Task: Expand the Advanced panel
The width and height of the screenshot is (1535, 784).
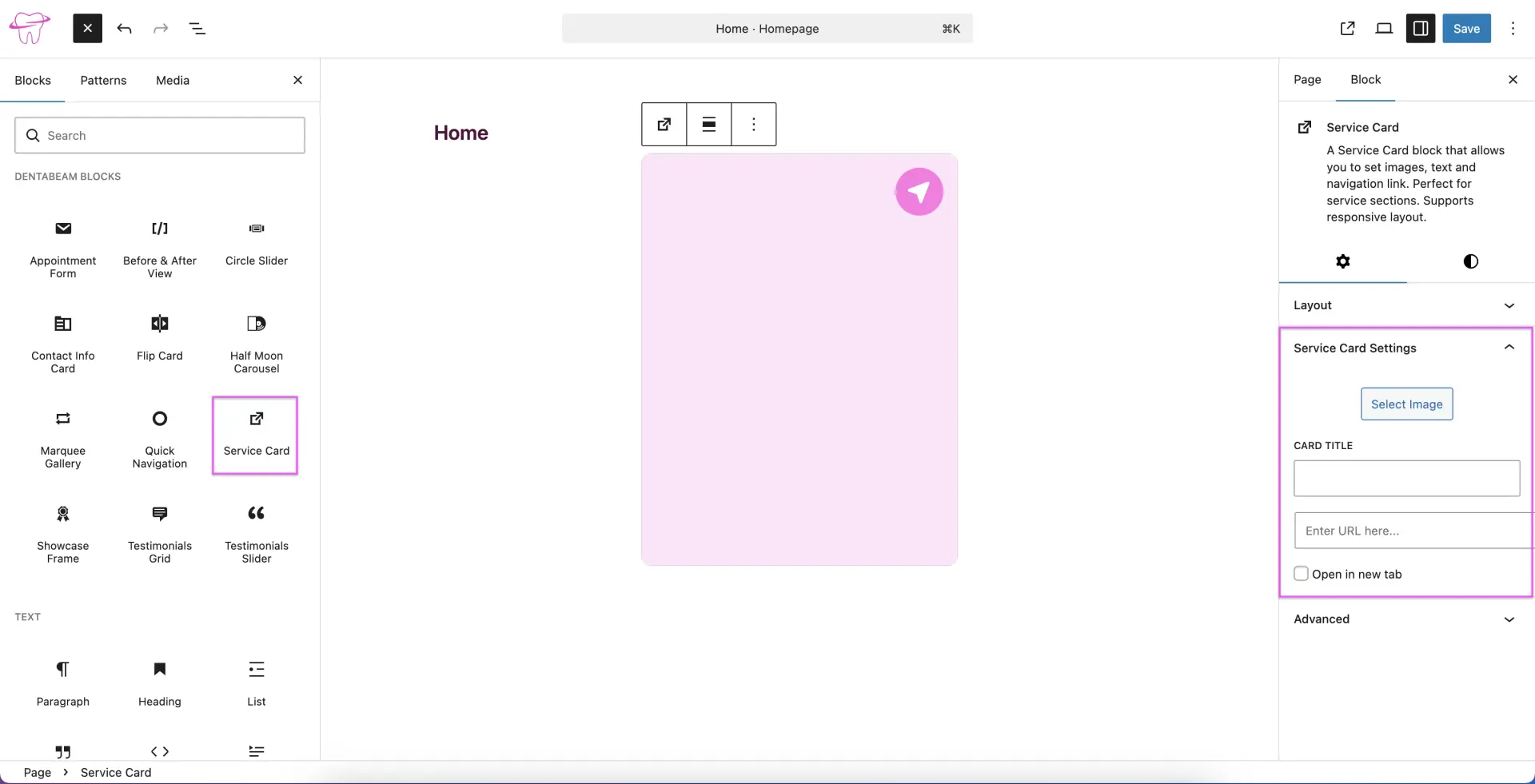Action: pyautogui.click(x=1405, y=619)
